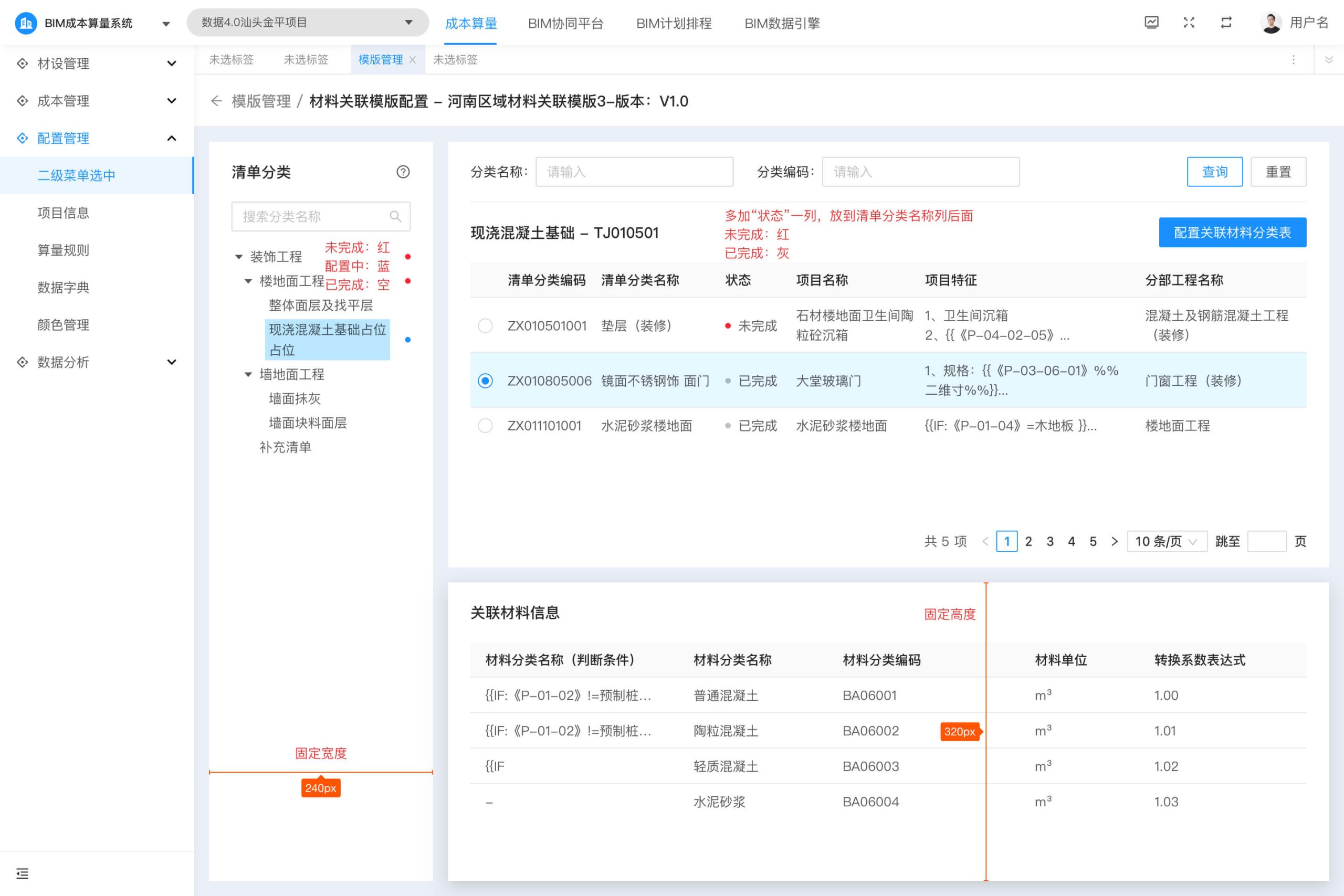Click the switch/refresh arrows icon in header
Screen dimensions: 1344x896
point(1226,23)
